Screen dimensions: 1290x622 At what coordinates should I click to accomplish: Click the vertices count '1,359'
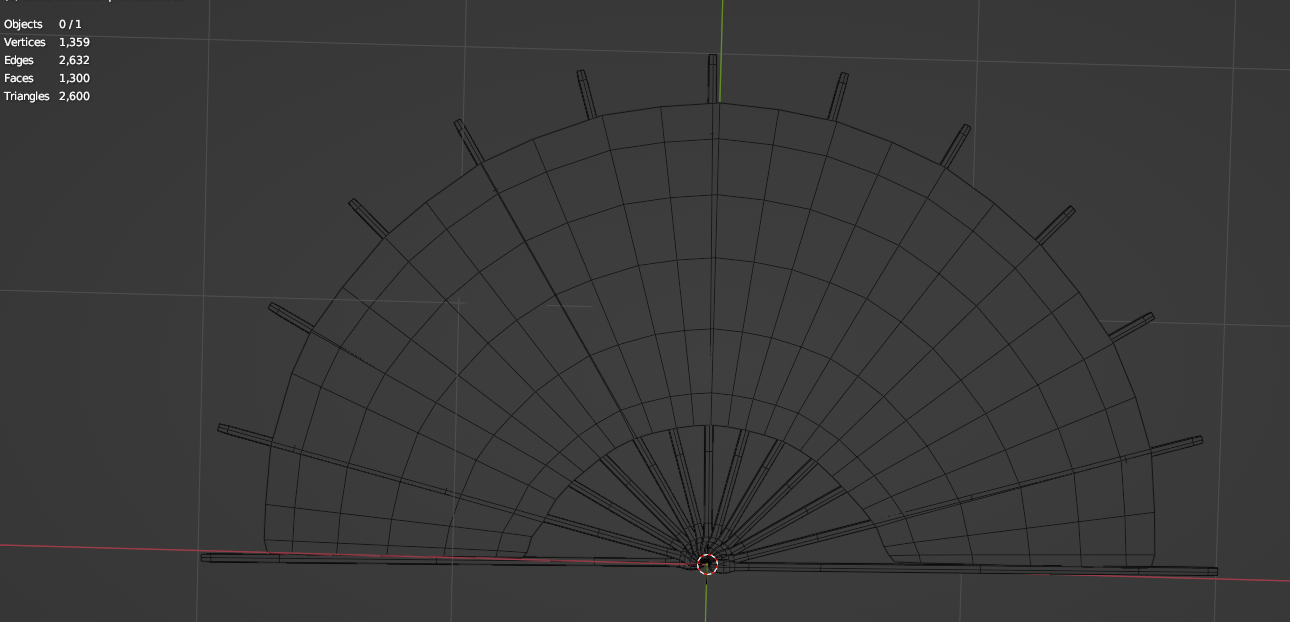74,42
